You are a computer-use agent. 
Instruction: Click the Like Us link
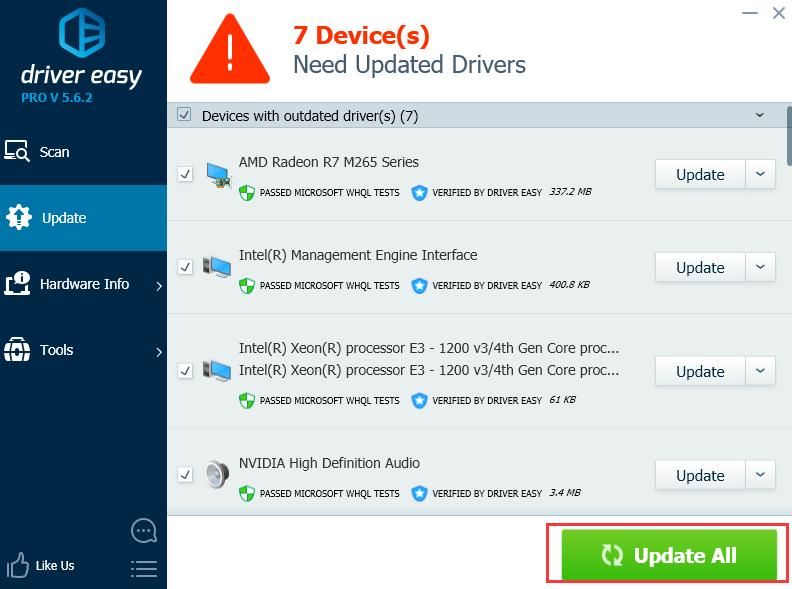pyautogui.click(x=55, y=565)
